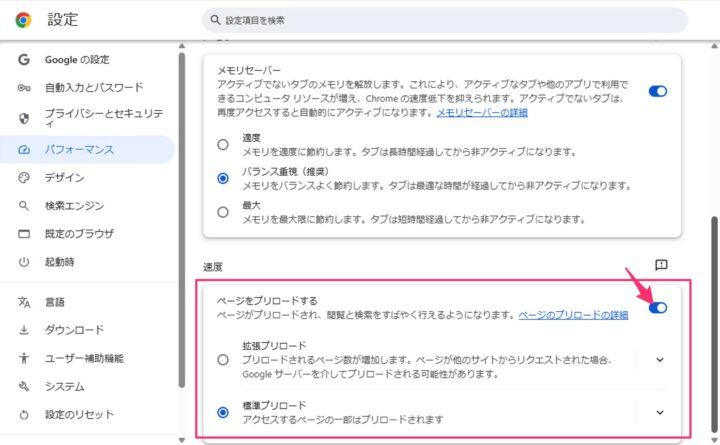Click the magnifier icon for 検索エンジン
This screenshot has height=445, width=720.
[24, 206]
